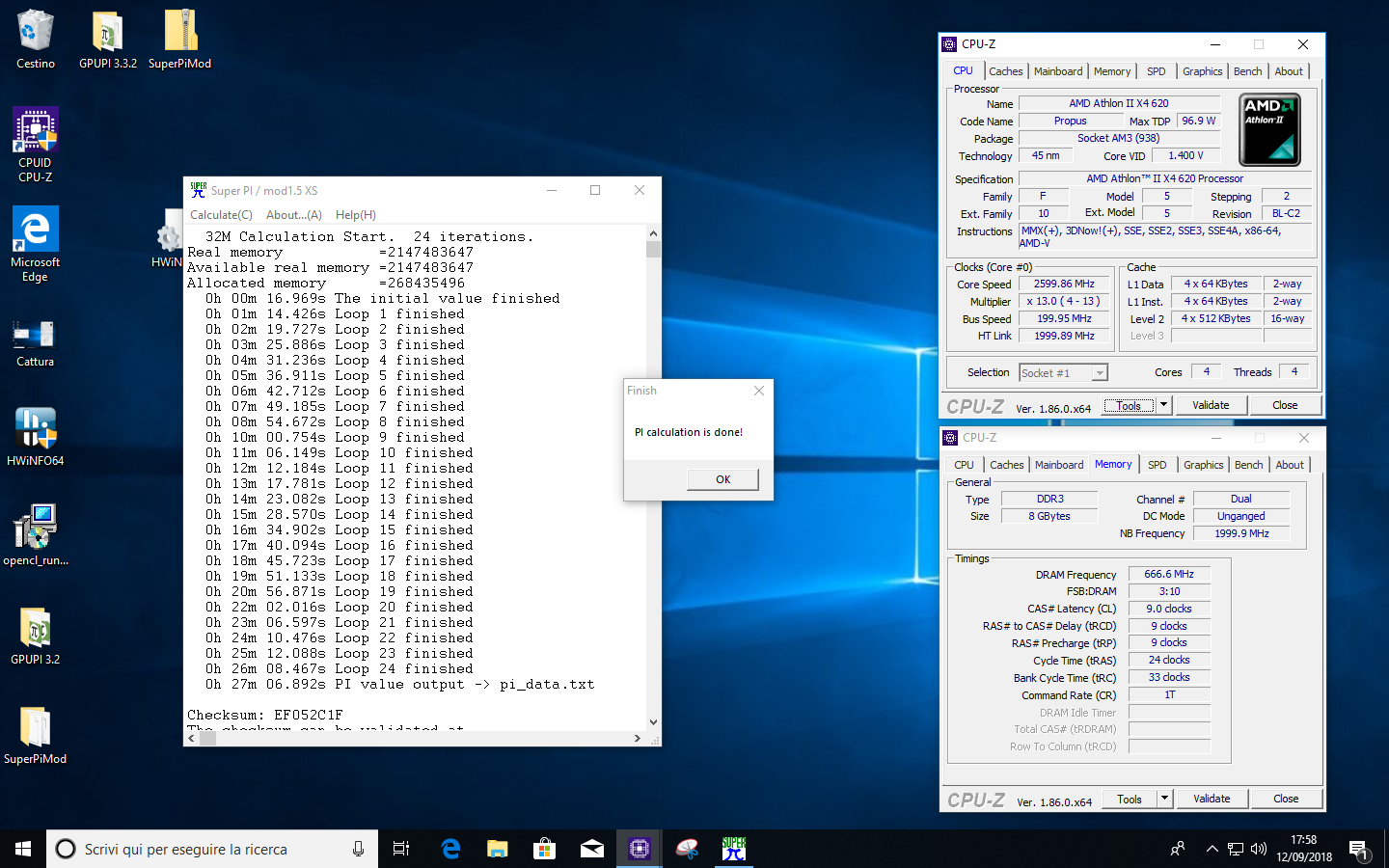Switch to Caches tab in top CPU-Z
1389x868 pixels.
tap(1005, 71)
